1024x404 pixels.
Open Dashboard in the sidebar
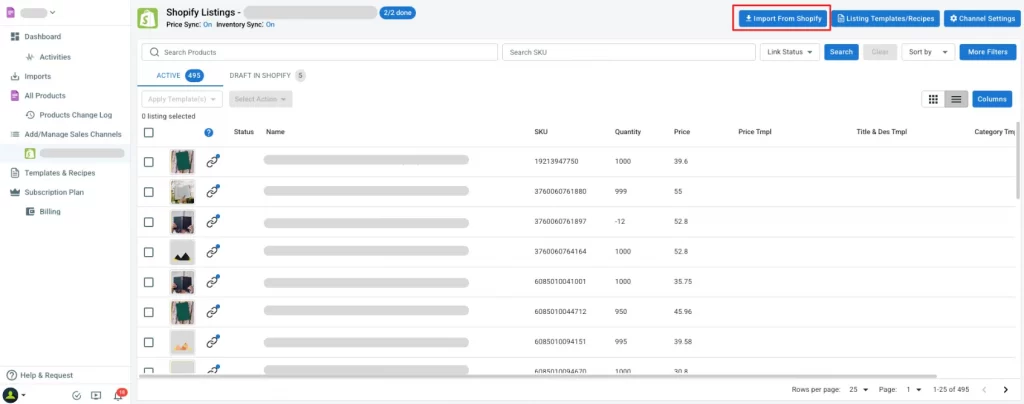[x=42, y=37]
